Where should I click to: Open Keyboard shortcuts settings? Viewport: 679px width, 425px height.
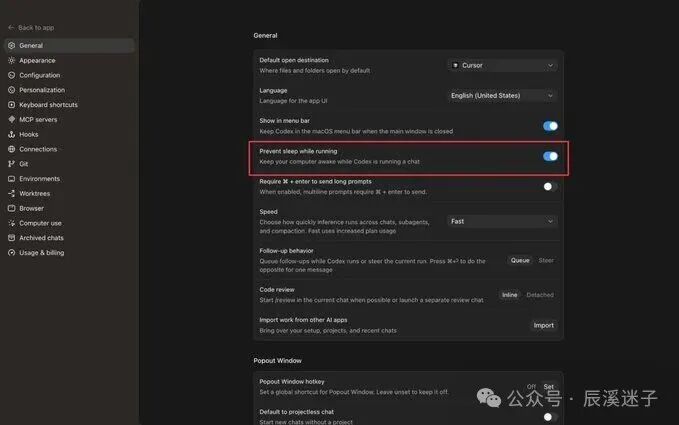pyautogui.click(x=69, y=104)
